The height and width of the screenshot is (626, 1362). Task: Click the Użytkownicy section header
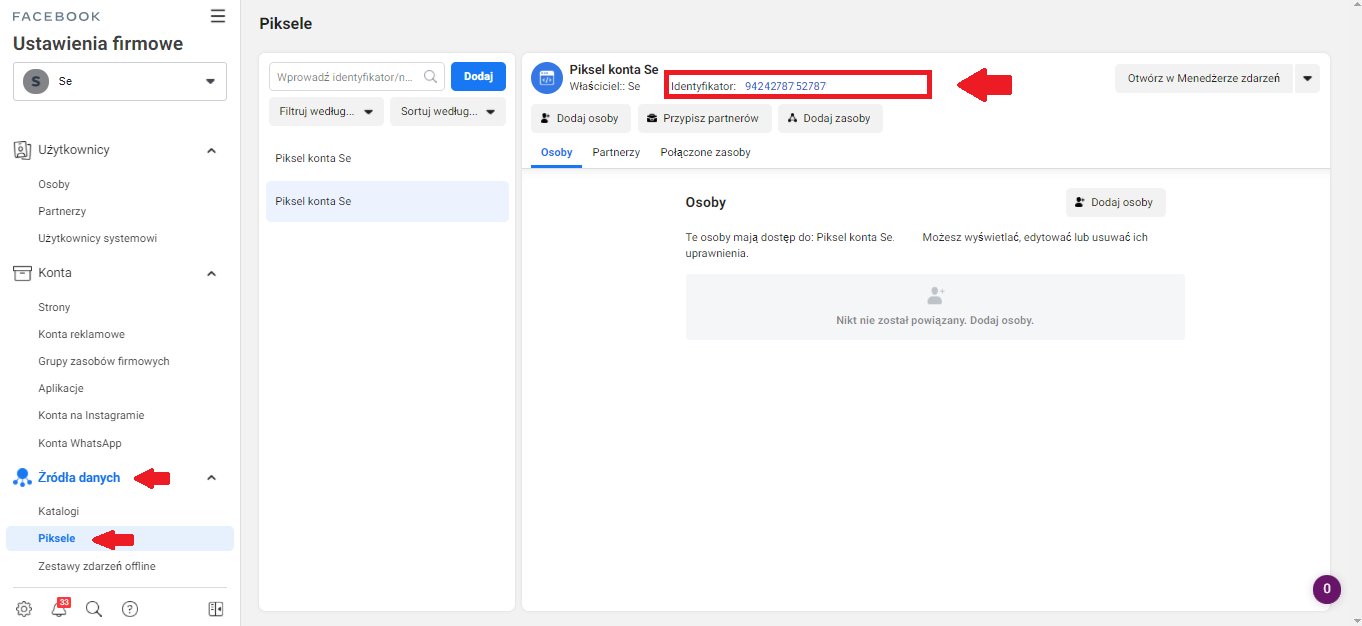point(74,150)
